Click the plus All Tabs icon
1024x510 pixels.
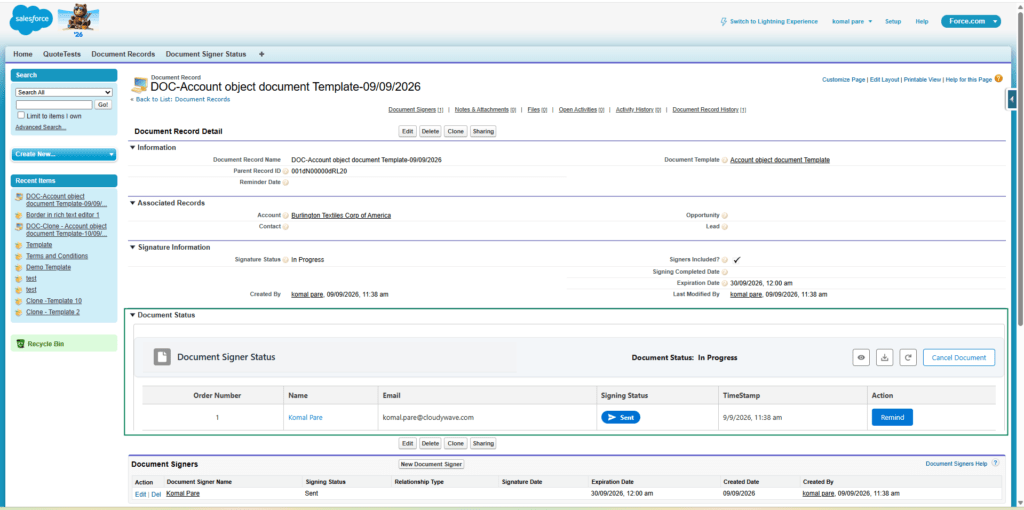click(x=262, y=54)
